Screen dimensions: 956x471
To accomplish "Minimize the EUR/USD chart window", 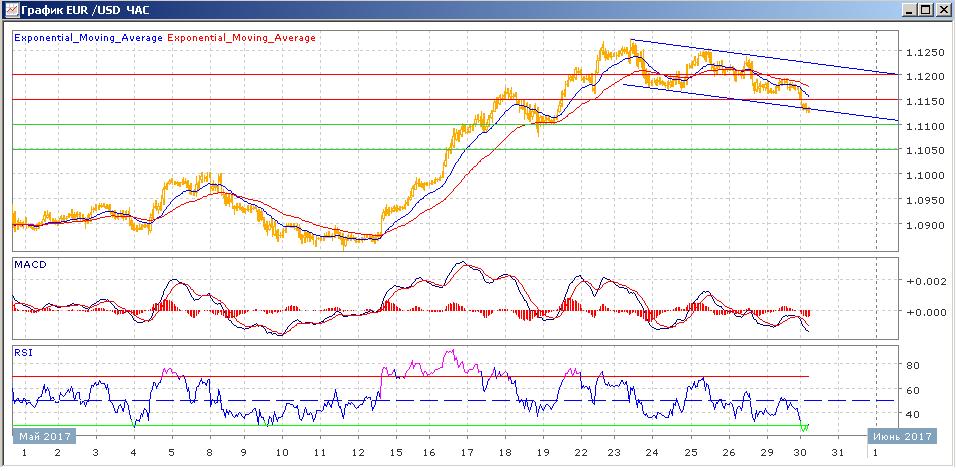I will pos(910,10).
